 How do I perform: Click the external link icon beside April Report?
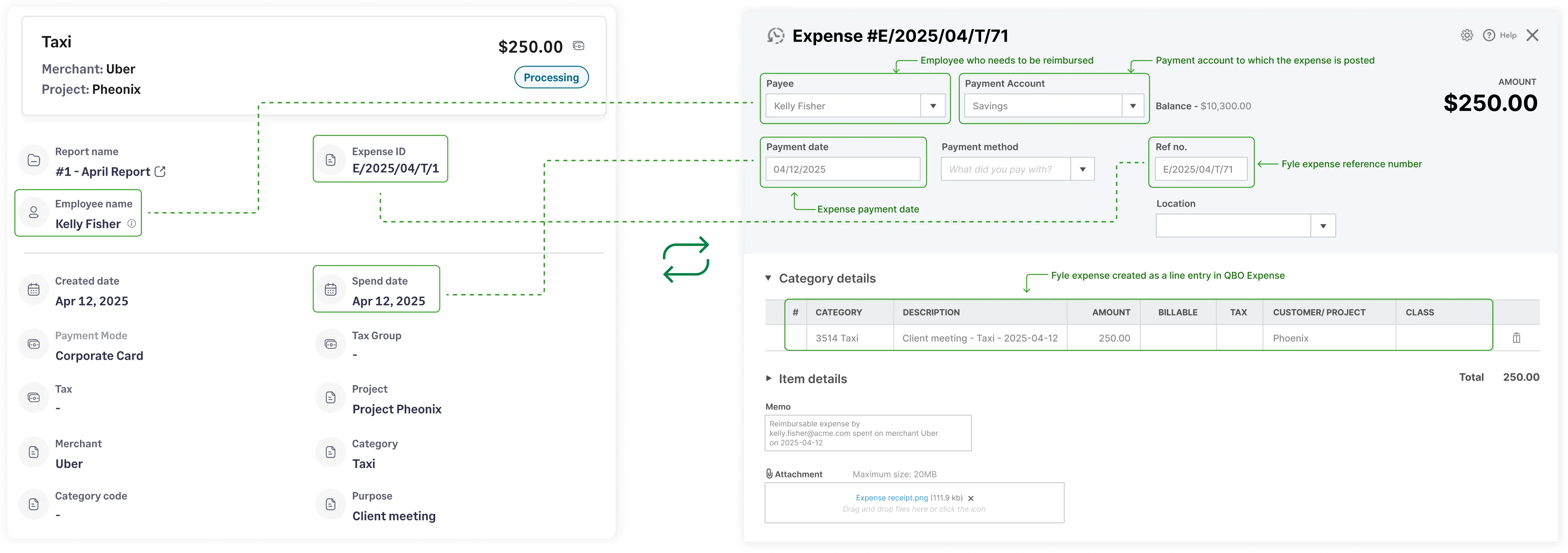(160, 172)
